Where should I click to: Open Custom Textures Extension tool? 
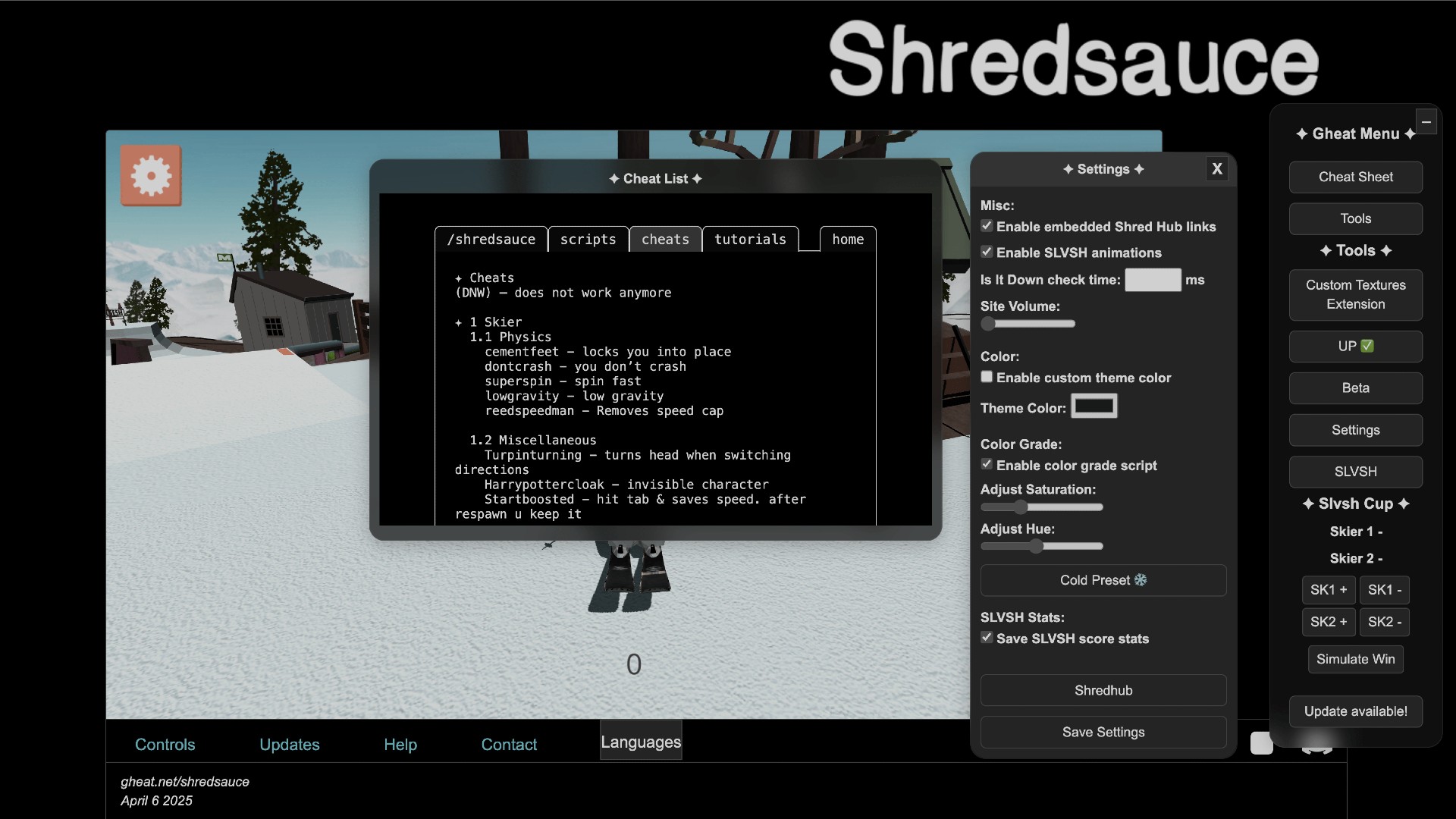pos(1355,294)
